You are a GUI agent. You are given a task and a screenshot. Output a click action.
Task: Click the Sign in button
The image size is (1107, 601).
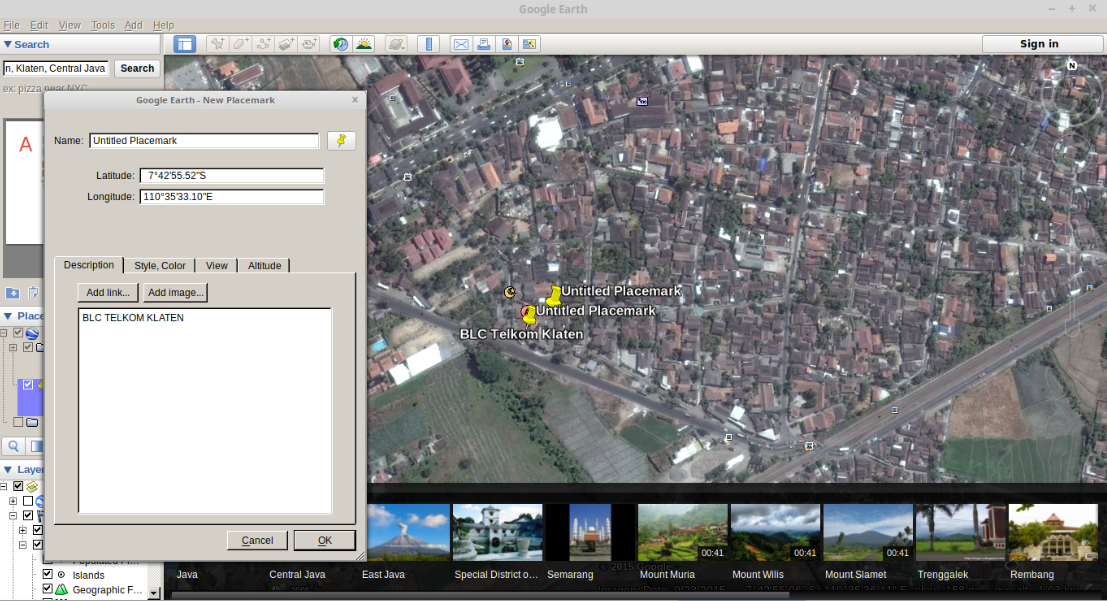[x=1039, y=44]
